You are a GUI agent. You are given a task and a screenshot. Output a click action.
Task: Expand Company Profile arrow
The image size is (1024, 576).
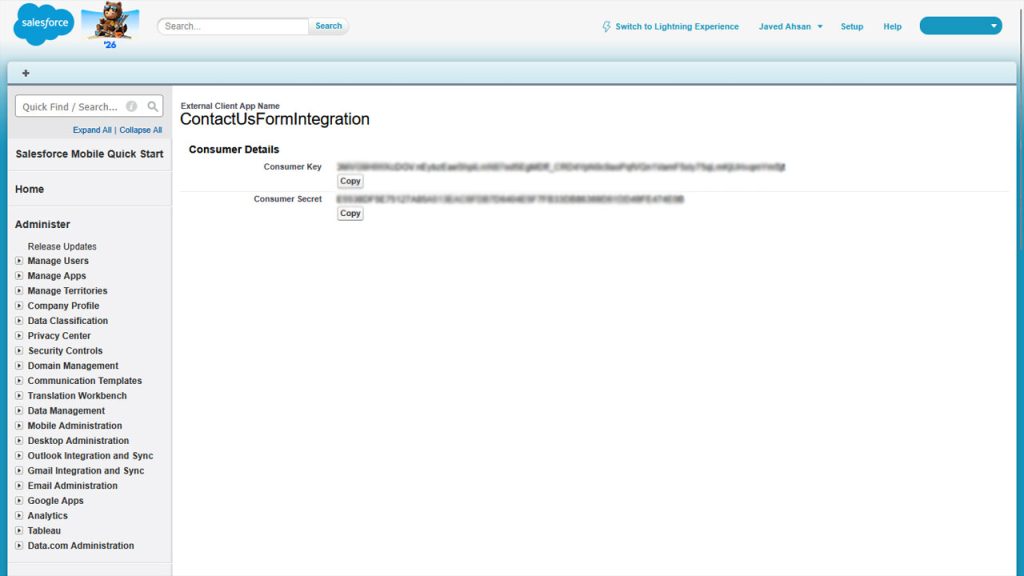pyautogui.click(x=19, y=306)
